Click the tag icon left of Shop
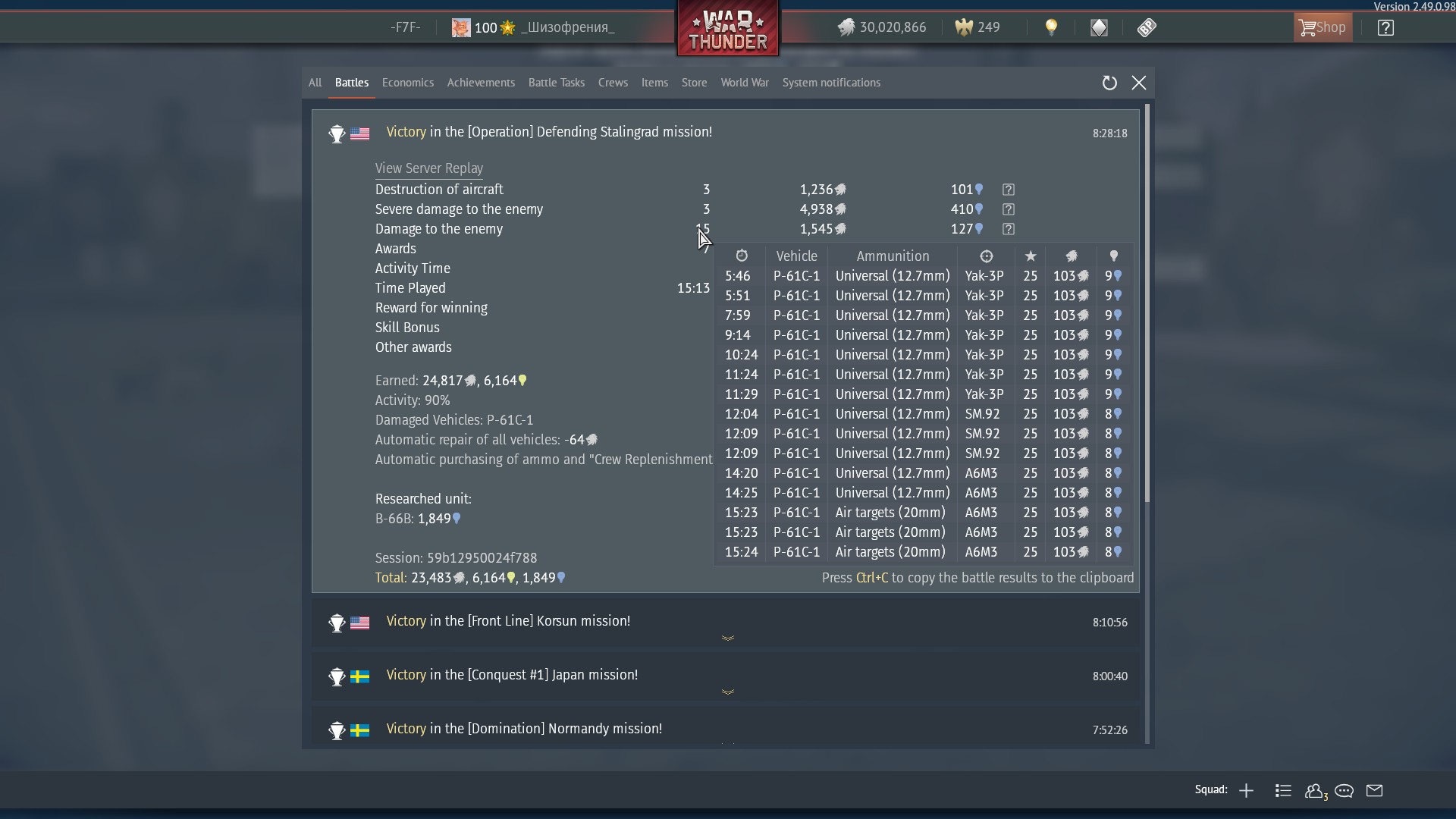Image resolution: width=1456 pixels, height=819 pixels. click(x=1147, y=28)
